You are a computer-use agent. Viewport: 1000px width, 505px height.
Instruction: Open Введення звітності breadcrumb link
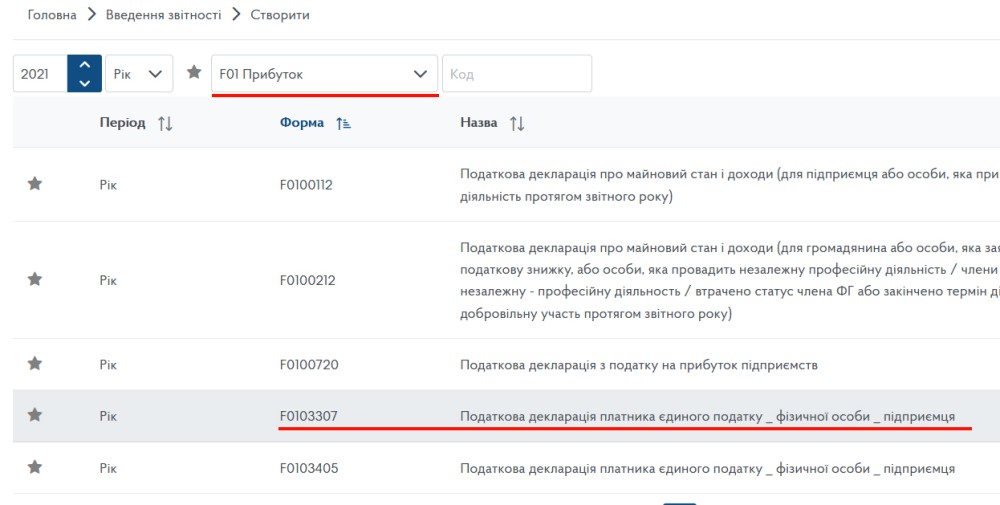[164, 15]
